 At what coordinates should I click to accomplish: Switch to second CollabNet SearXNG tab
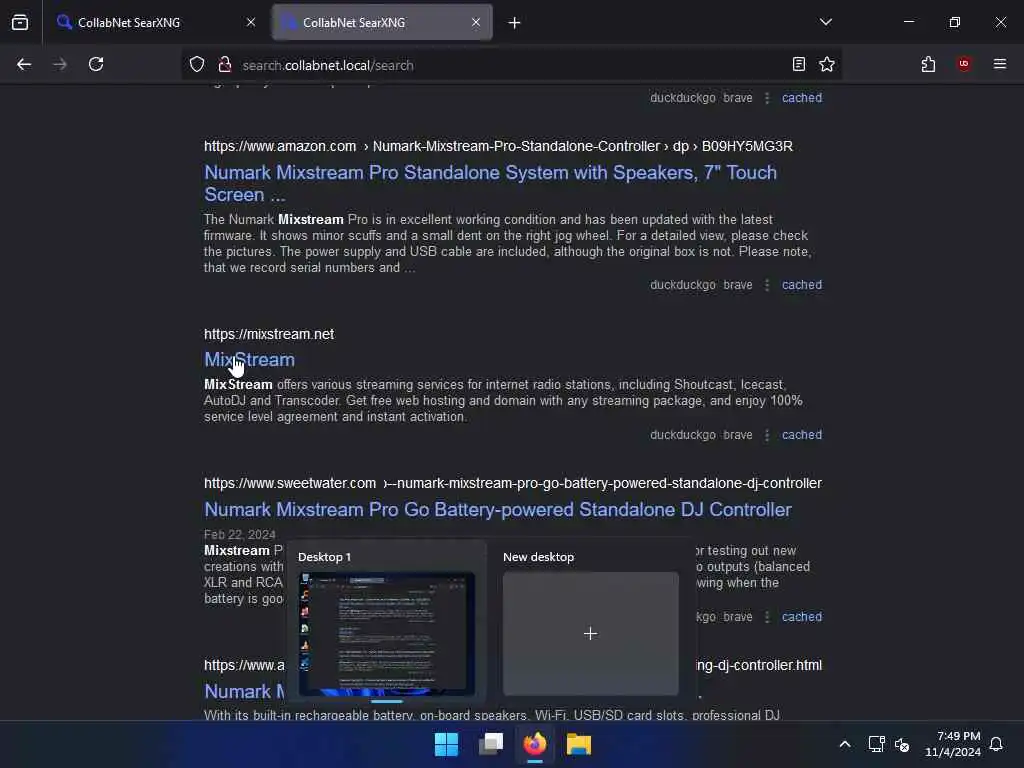382,22
